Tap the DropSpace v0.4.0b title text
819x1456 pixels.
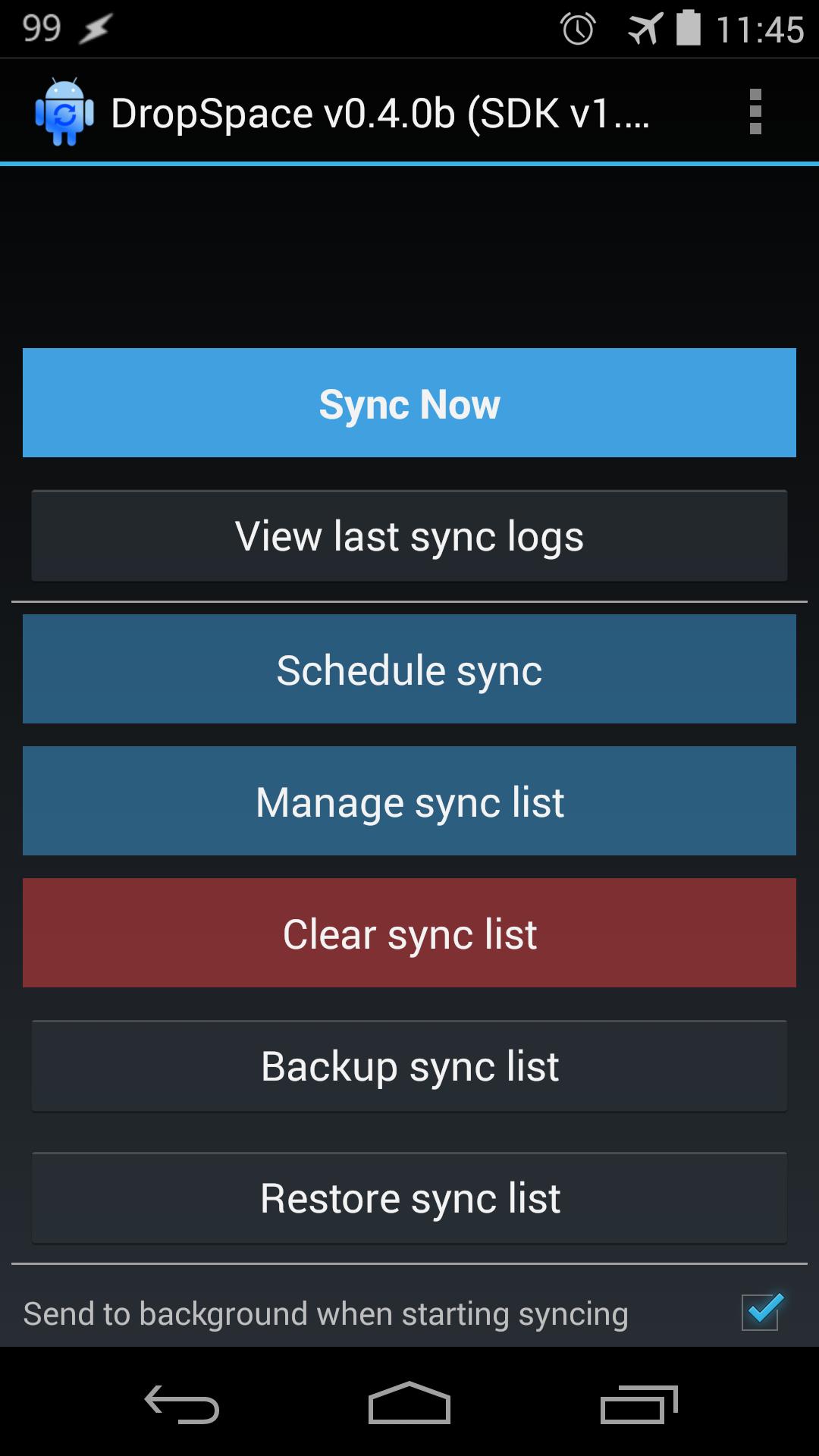pos(379,114)
